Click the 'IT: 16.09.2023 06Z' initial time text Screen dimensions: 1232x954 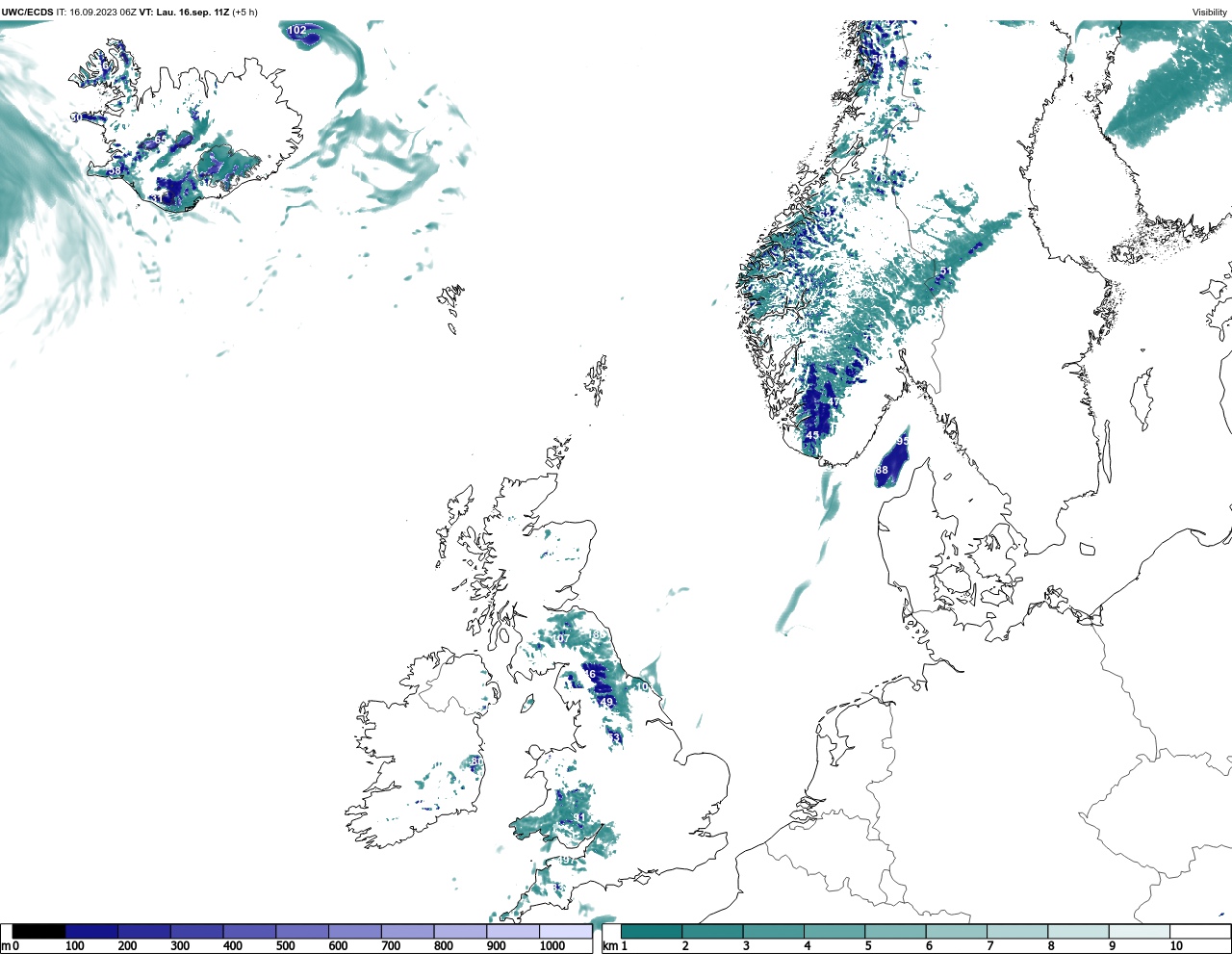click(x=96, y=13)
